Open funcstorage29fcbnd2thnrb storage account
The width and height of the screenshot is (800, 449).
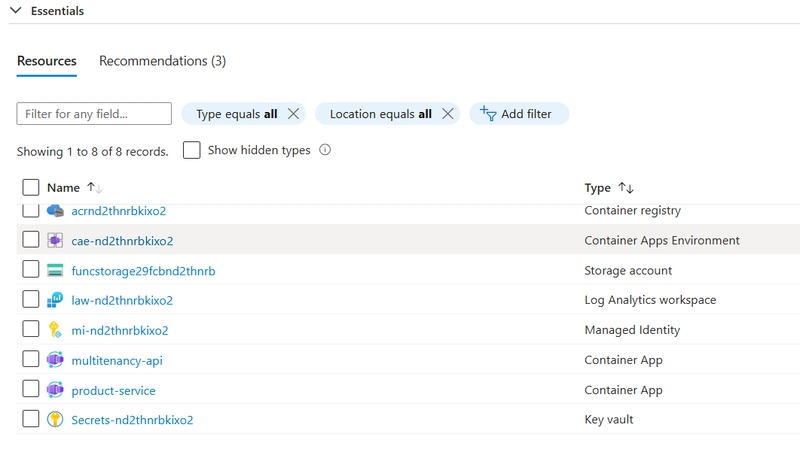pos(143,271)
